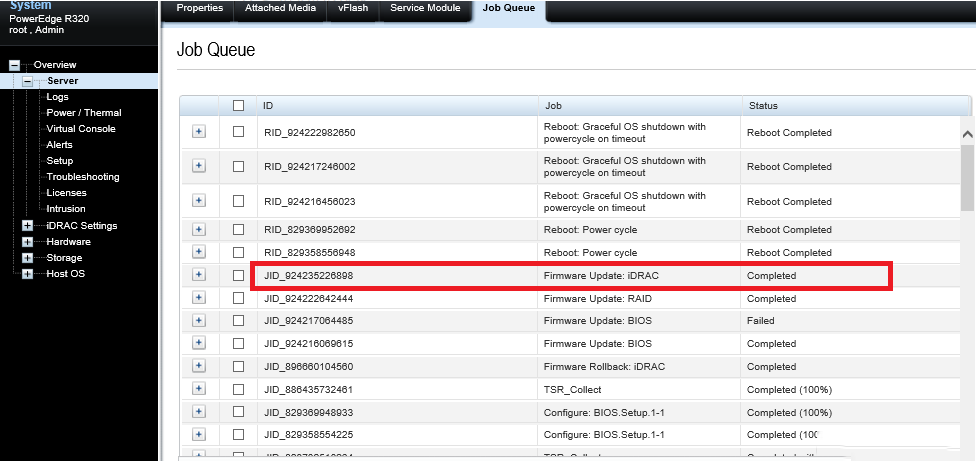Screen dimensions: 976x461
Task: Click the job list vertical scrollbar thumb
Action: tap(967, 177)
